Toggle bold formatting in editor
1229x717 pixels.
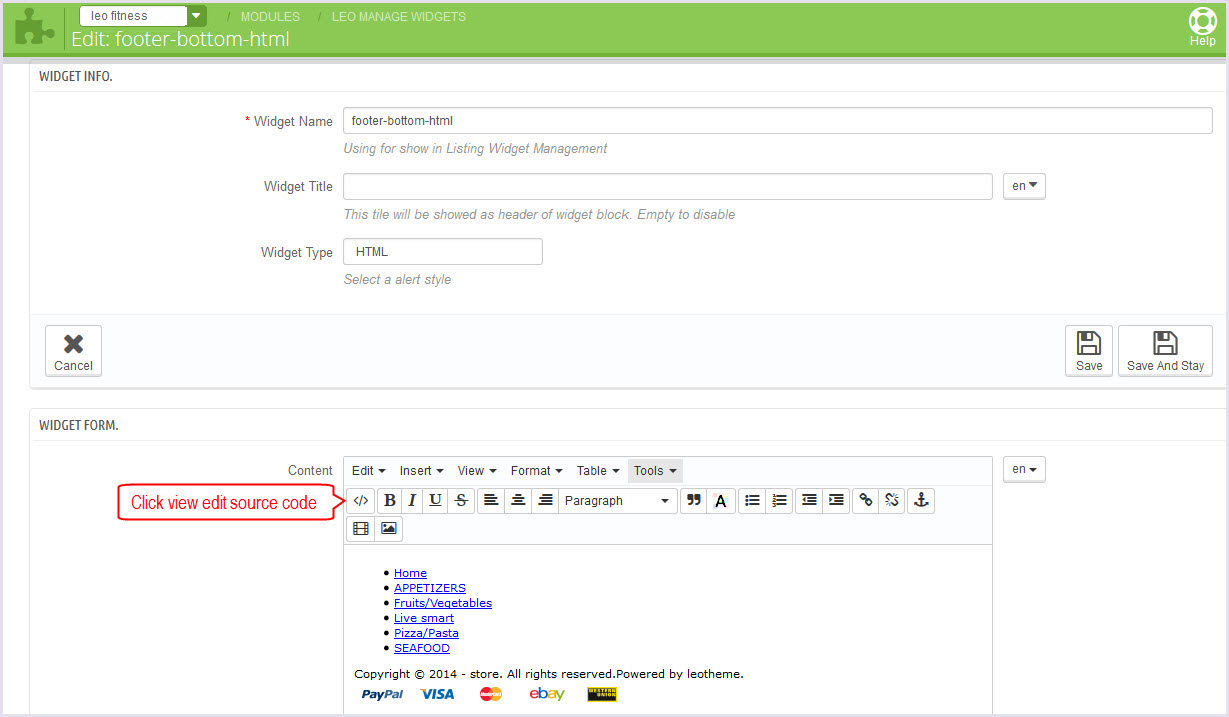pos(390,501)
